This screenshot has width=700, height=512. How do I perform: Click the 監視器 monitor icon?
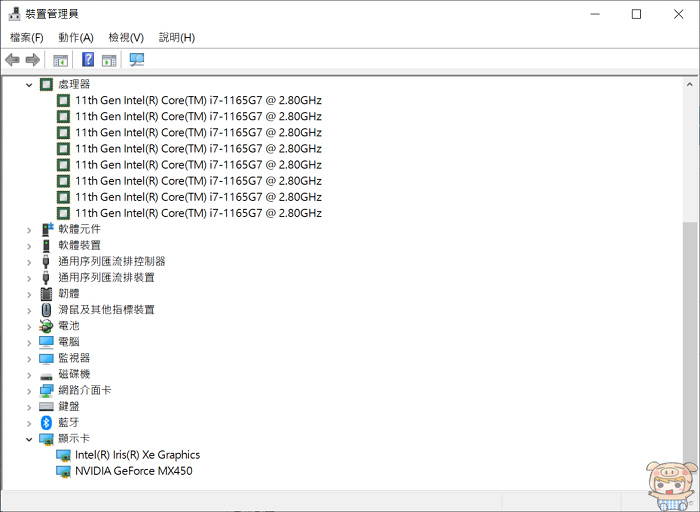click(x=46, y=358)
